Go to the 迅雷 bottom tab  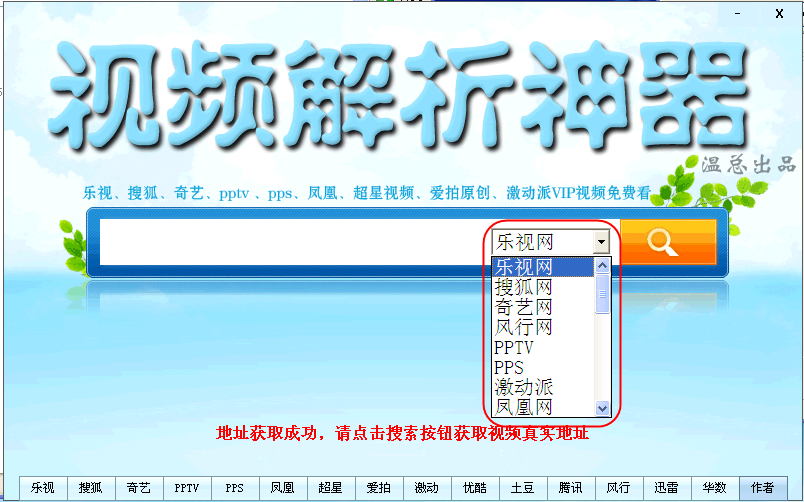667,487
